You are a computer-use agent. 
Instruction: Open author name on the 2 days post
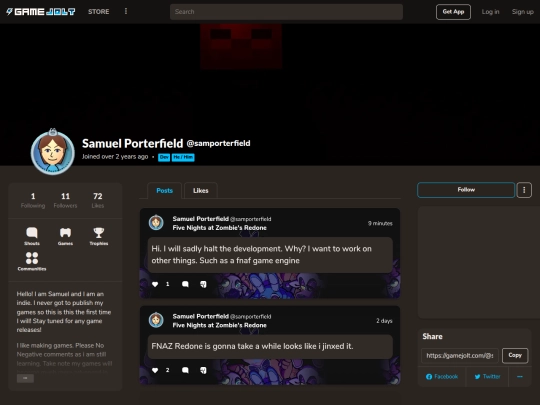click(200, 316)
